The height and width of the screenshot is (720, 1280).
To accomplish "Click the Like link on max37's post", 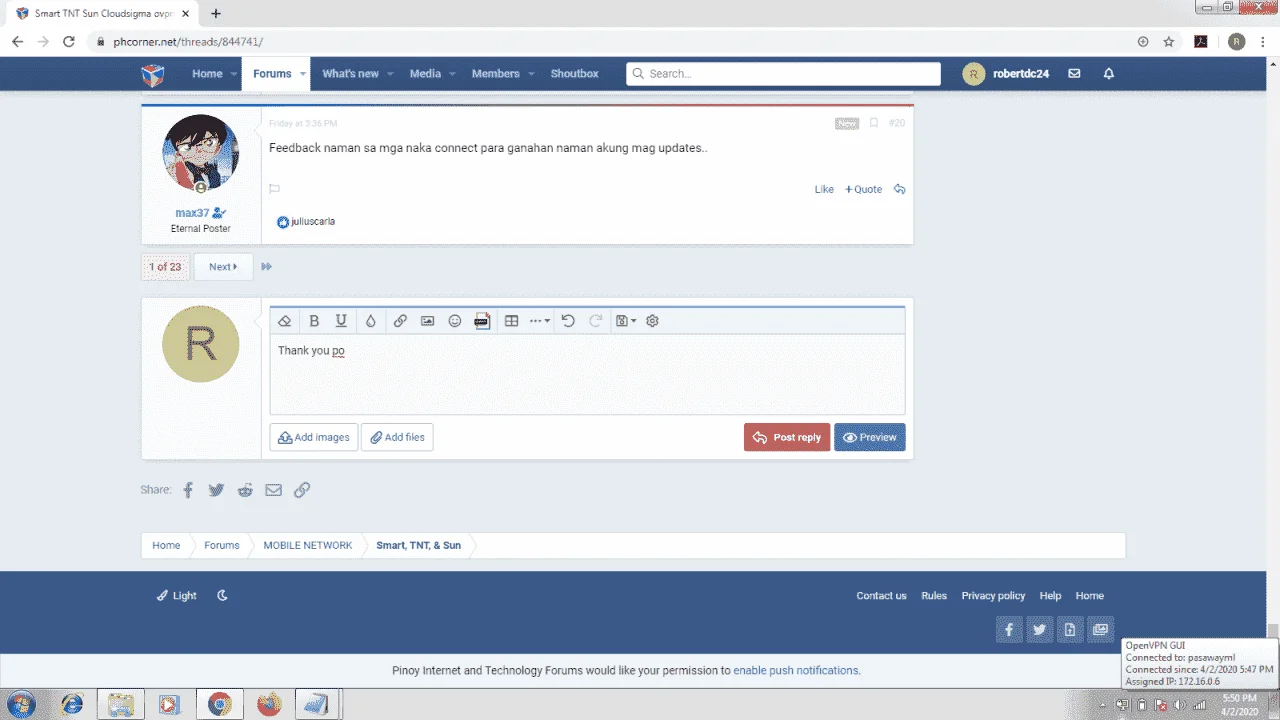I will click(824, 189).
